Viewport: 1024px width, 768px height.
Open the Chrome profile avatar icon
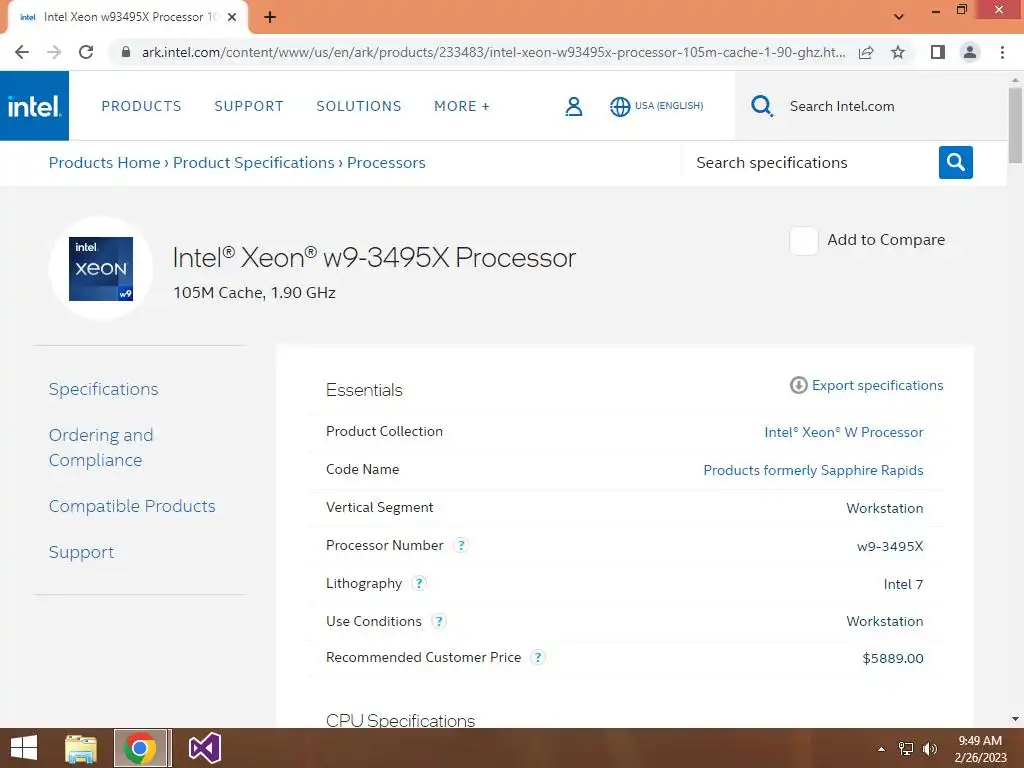click(970, 52)
